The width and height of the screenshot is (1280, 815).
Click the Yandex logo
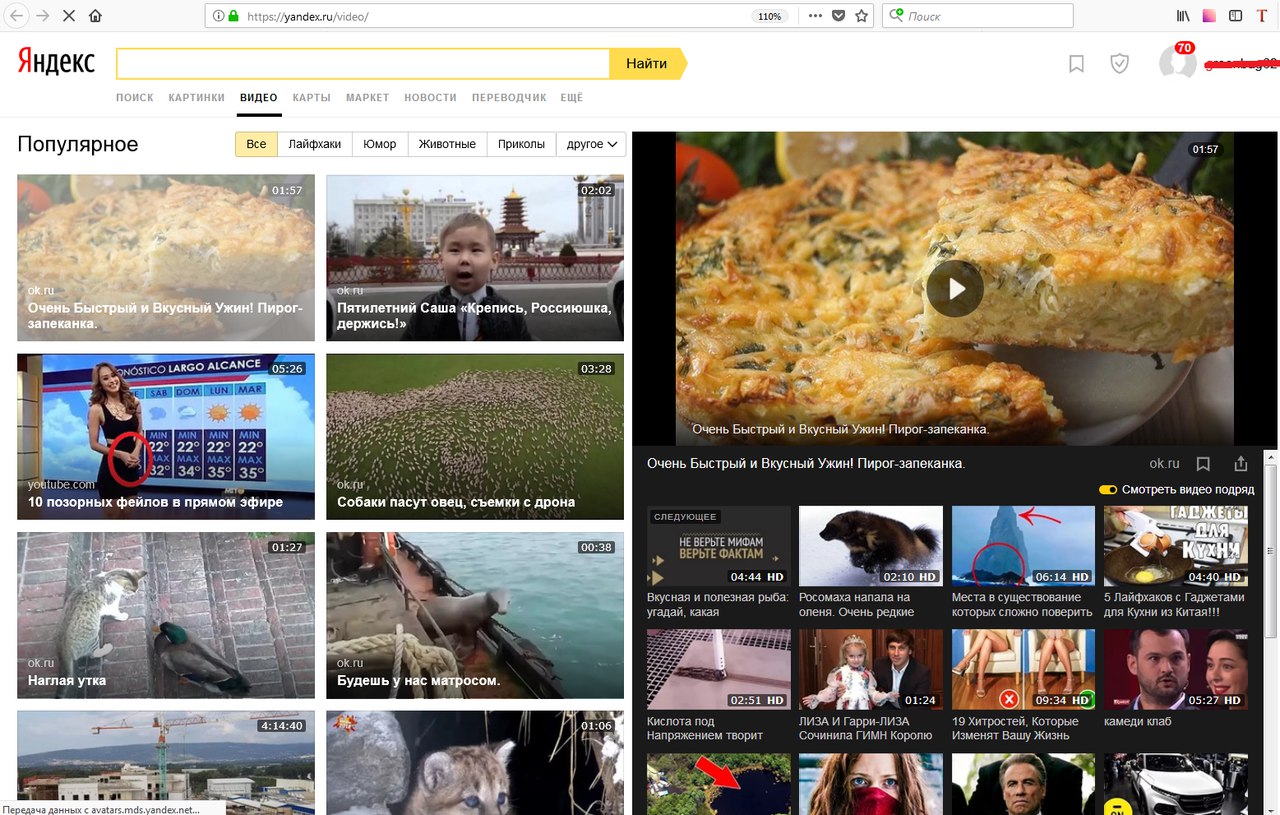[x=57, y=63]
